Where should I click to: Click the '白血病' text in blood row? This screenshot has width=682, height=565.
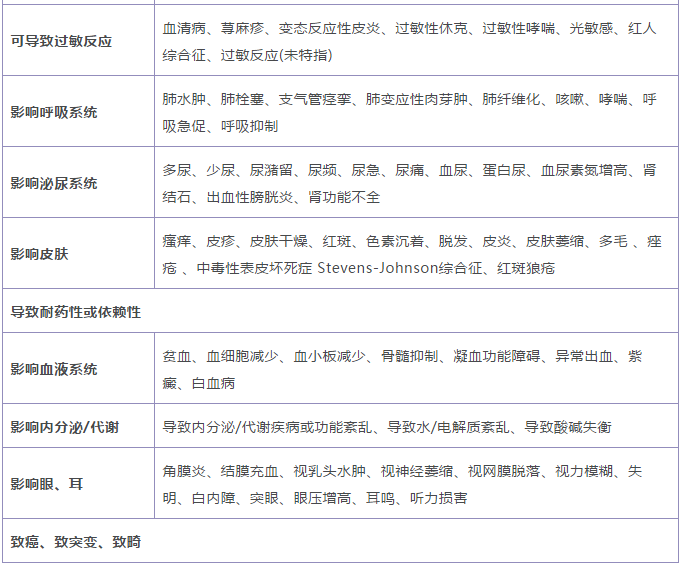(x=214, y=384)
